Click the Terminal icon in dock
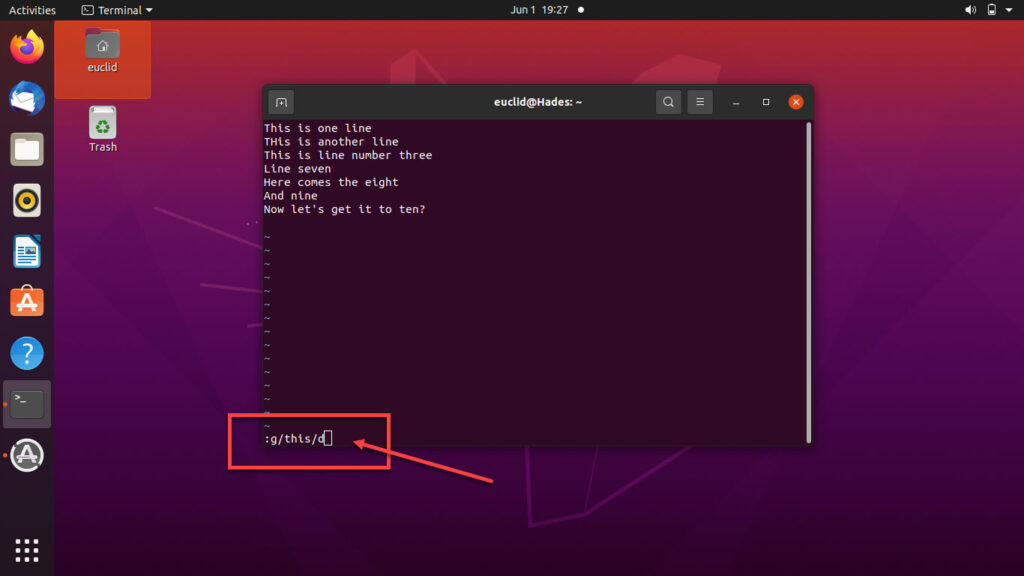This screenshot has height=576, width=1024. click(x=27, y=404)
